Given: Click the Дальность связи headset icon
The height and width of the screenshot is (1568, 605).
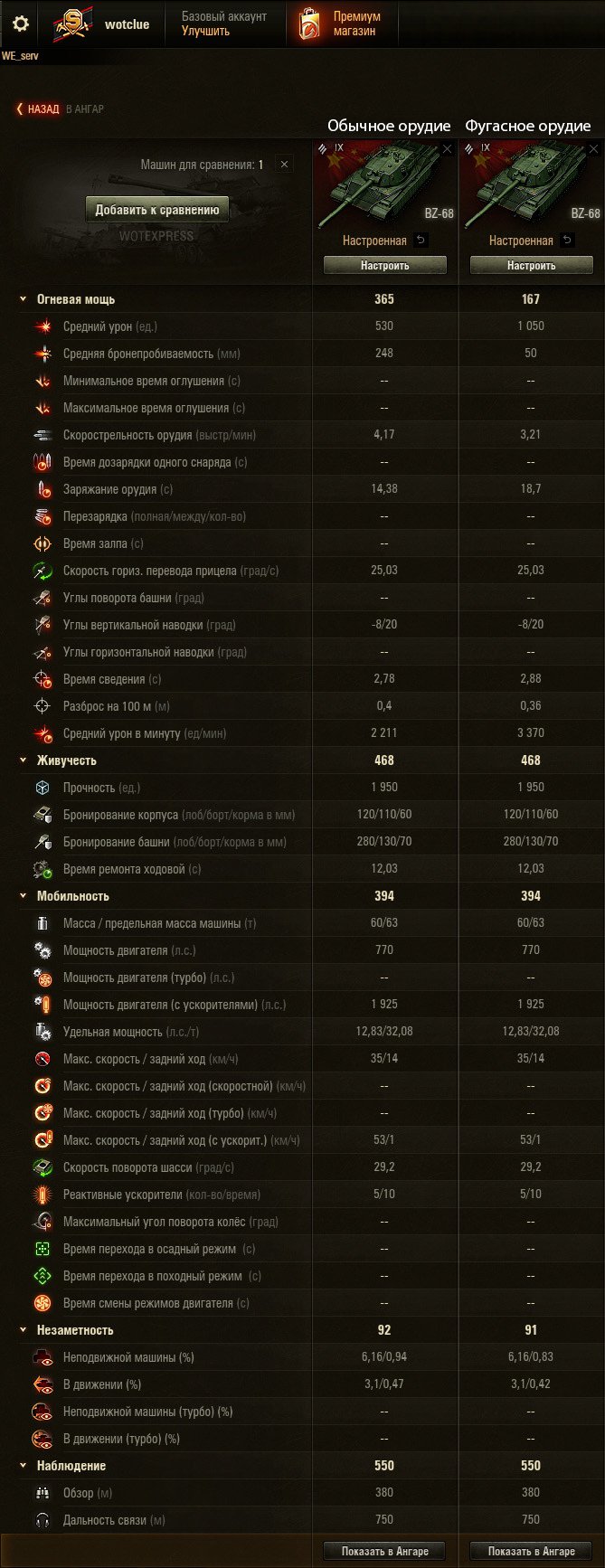Looking at the screenshot, I should [x=43, y=1520].
